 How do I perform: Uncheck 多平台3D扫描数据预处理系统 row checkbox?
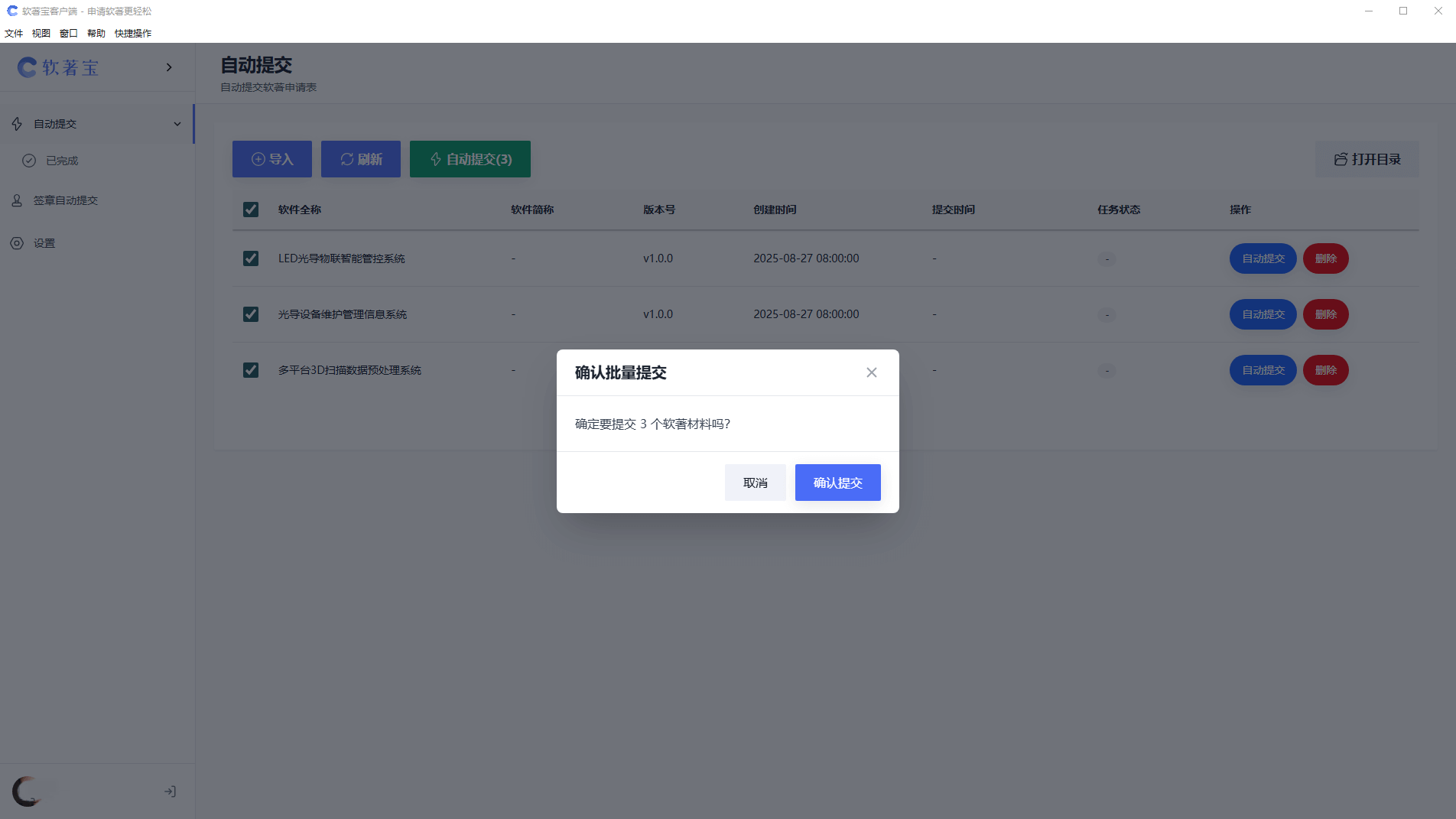tap(251, 370)
